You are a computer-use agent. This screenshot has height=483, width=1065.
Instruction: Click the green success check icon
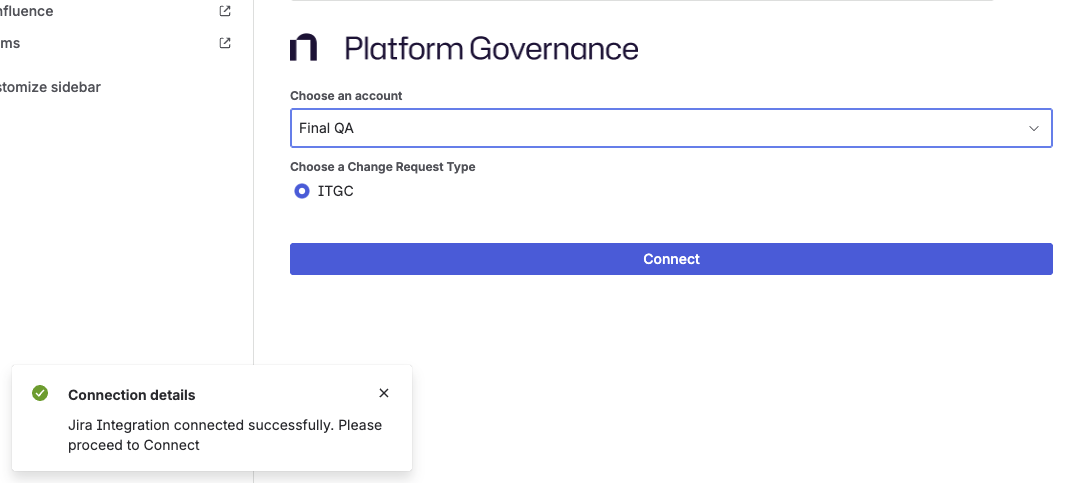(x=40, y=393)
